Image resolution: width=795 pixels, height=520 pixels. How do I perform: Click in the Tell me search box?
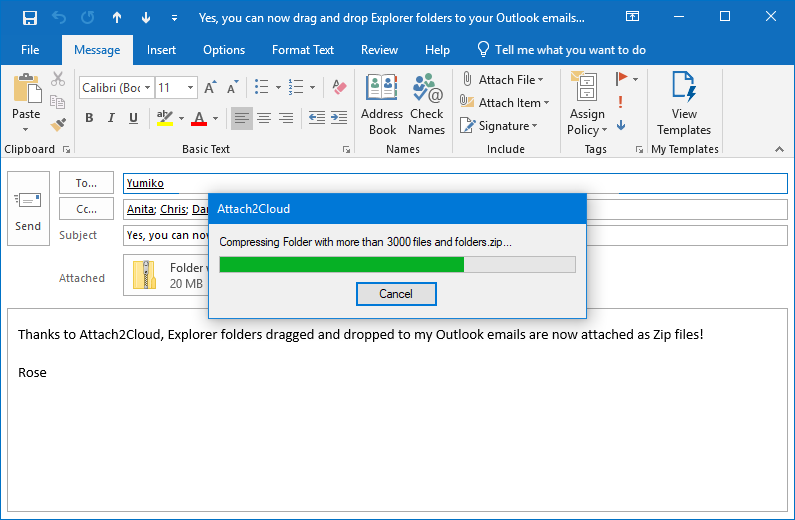point(570,50)
